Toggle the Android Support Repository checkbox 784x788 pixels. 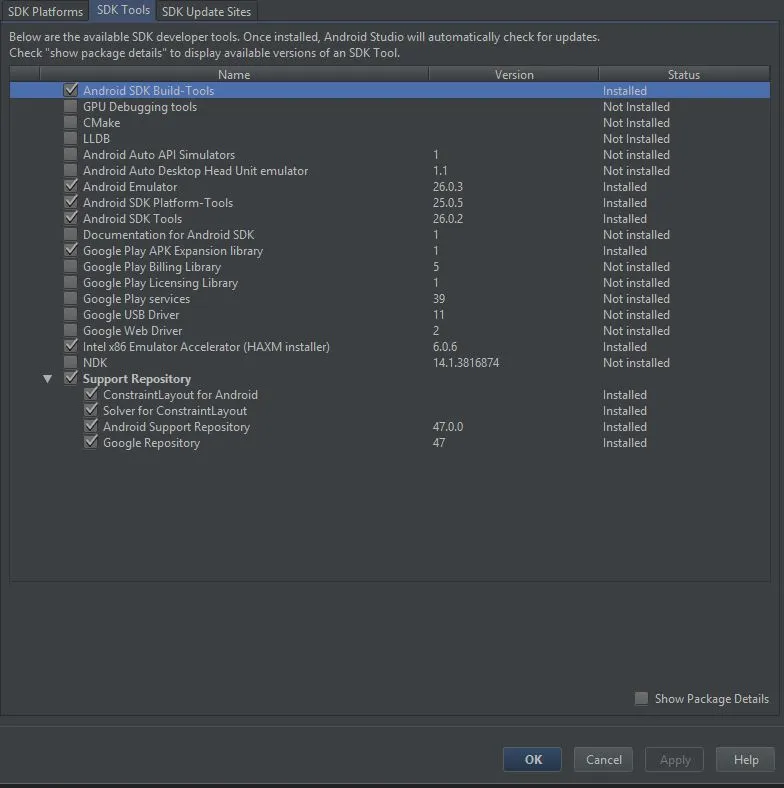[x=91, y=426]
